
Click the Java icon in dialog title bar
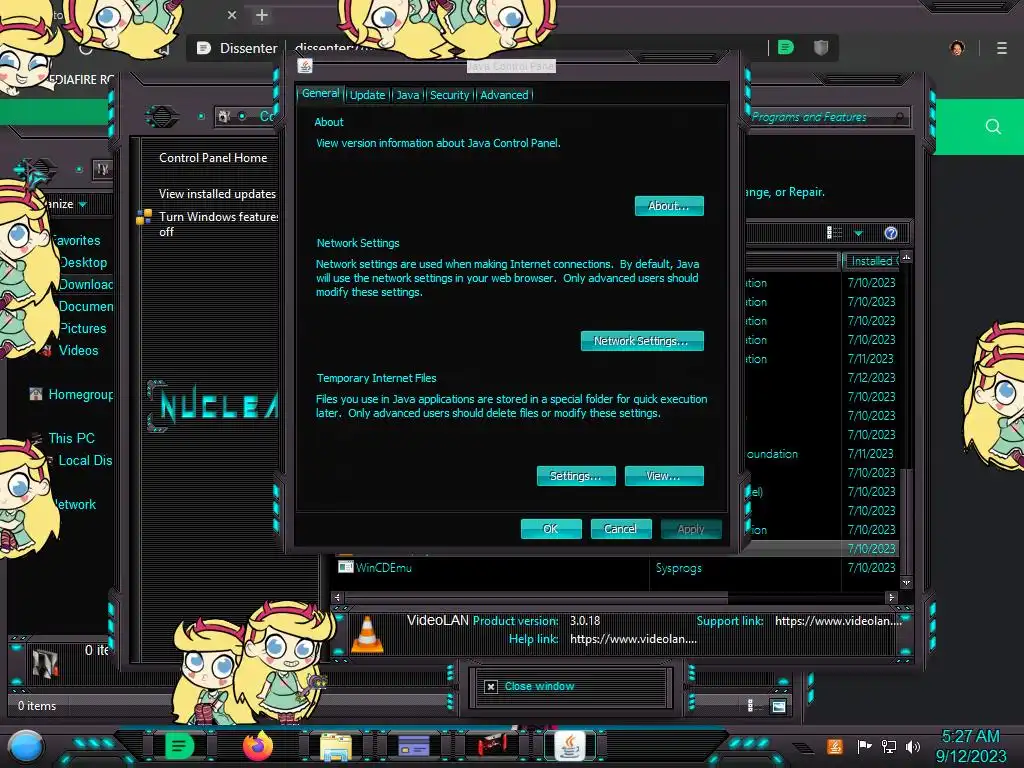304,66
